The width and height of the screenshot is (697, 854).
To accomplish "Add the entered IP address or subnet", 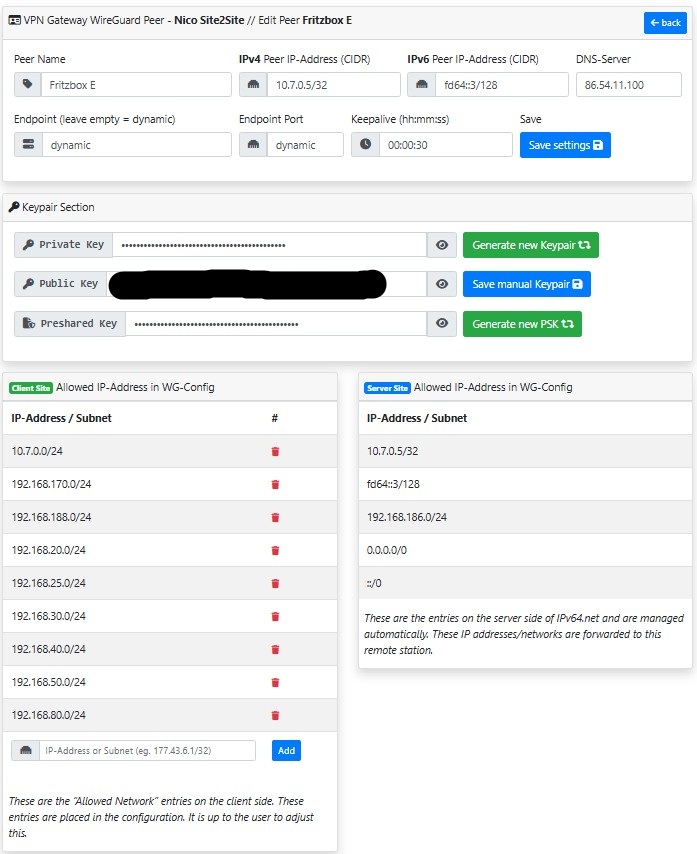I will [286, 751].
